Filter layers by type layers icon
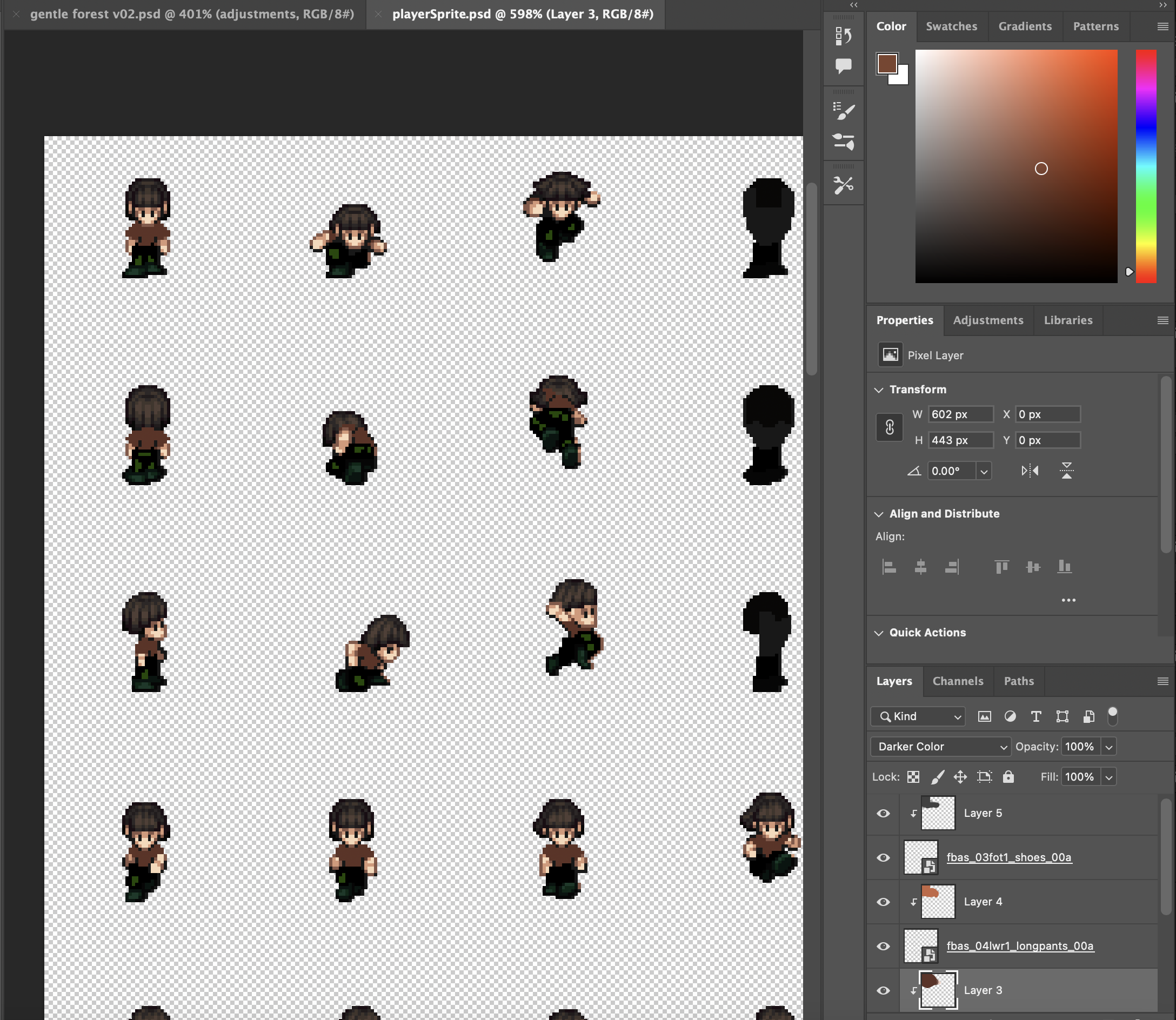This screenshot has height=1020, width=1176. pos(1036,716)
